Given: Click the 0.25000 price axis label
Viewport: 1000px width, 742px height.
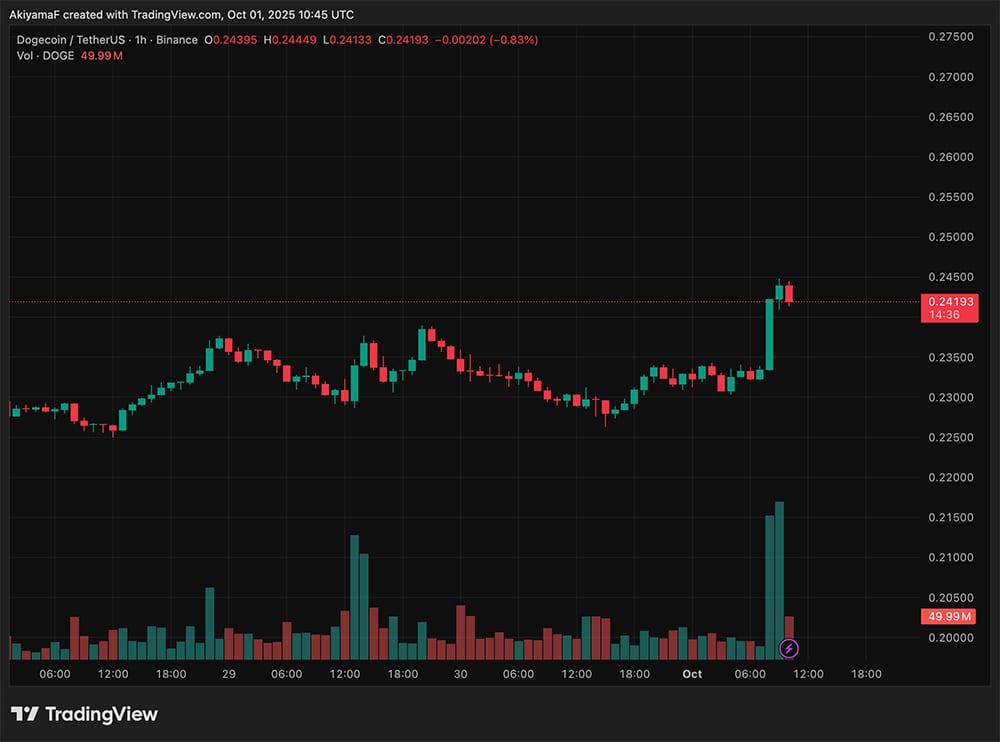Looking at the screenshot, I should [951, 237].
